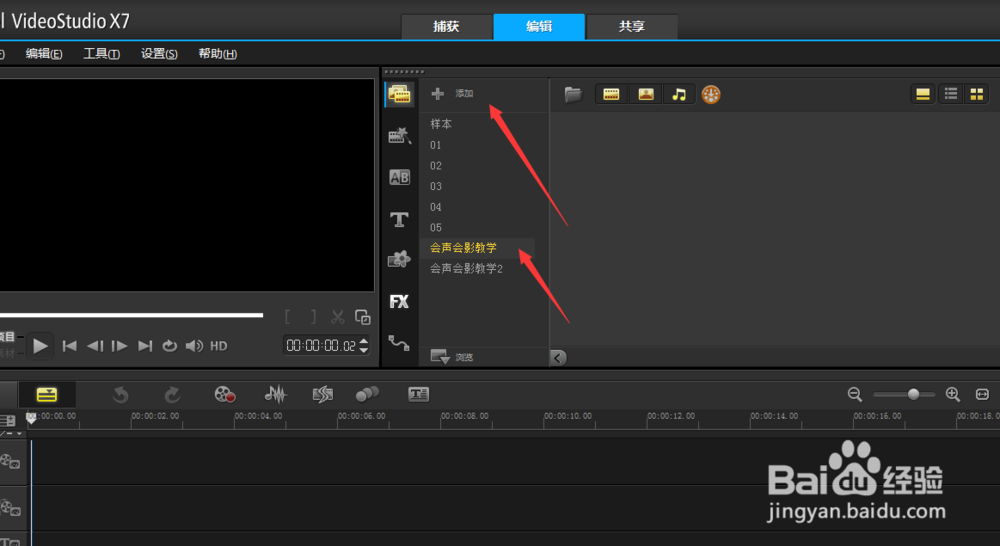Split clip with scissors icon
This screenshot has height=546, width=1000.
click(x=337, y=317)
